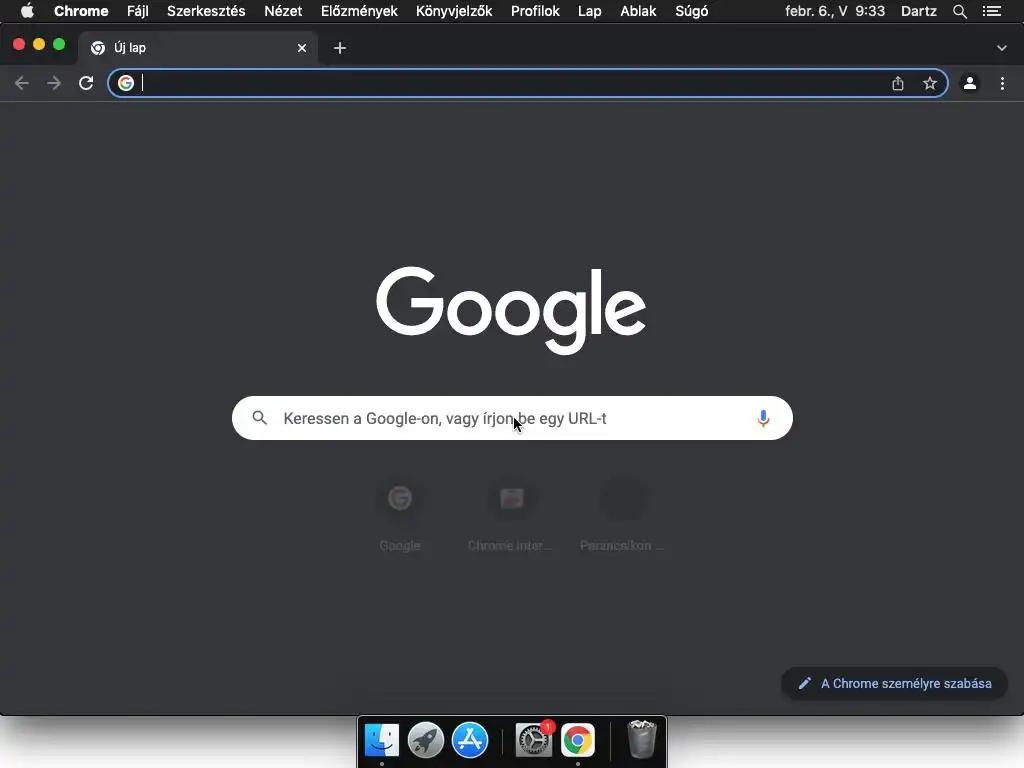Open the "Chrome Inter..." shortcut tile
This screenshot has width=1024, height=768.
click(x=511, y=516)
